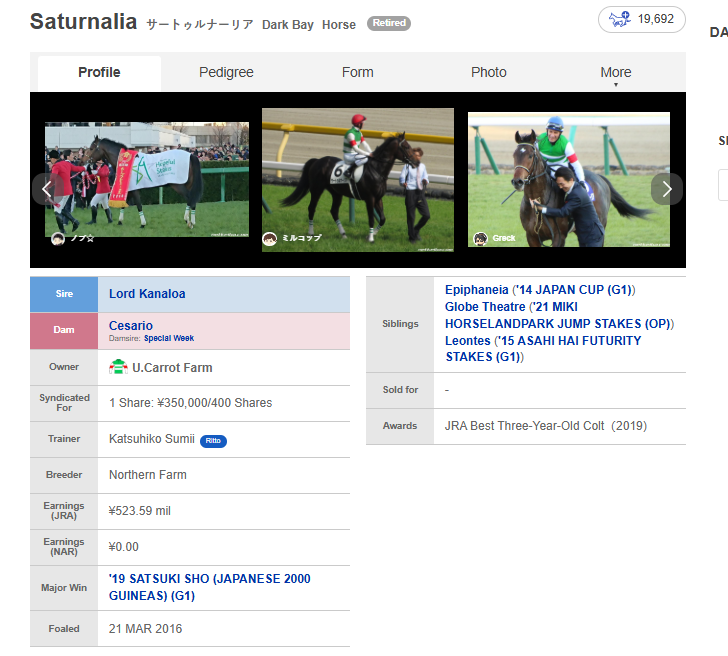Viewport: 728px width, 656px height.
Task: Click trainer name Katsuhiko Sumii
Action: [x=152, y=439]
